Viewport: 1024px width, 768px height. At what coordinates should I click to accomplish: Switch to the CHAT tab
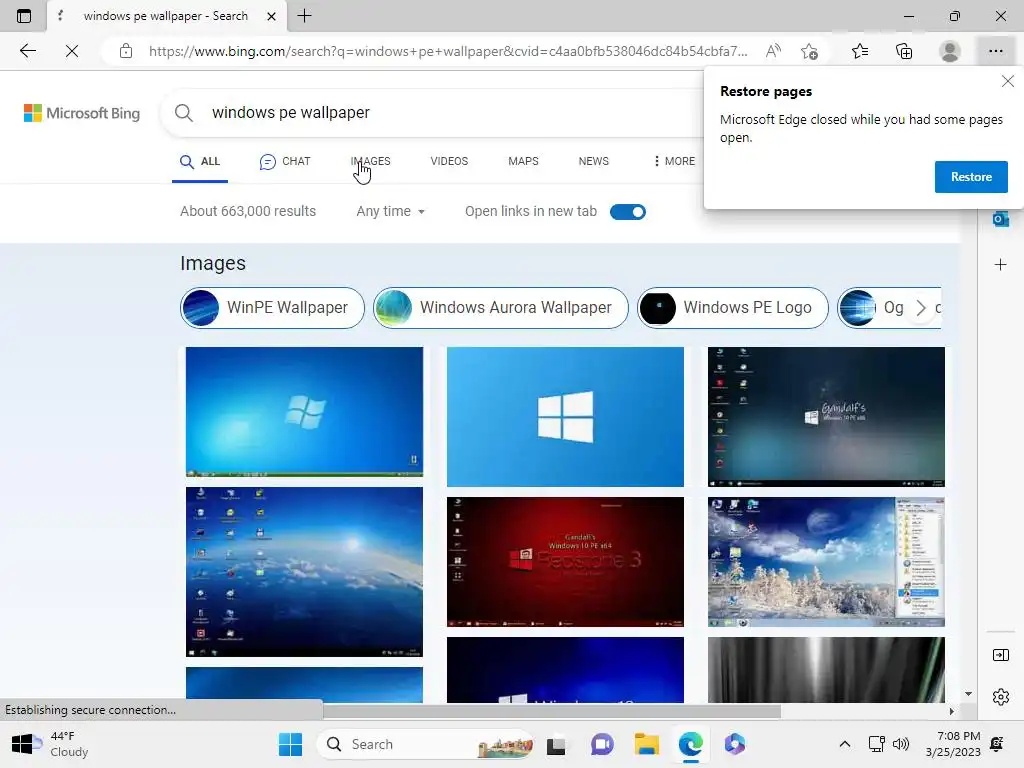pos(285,161)
